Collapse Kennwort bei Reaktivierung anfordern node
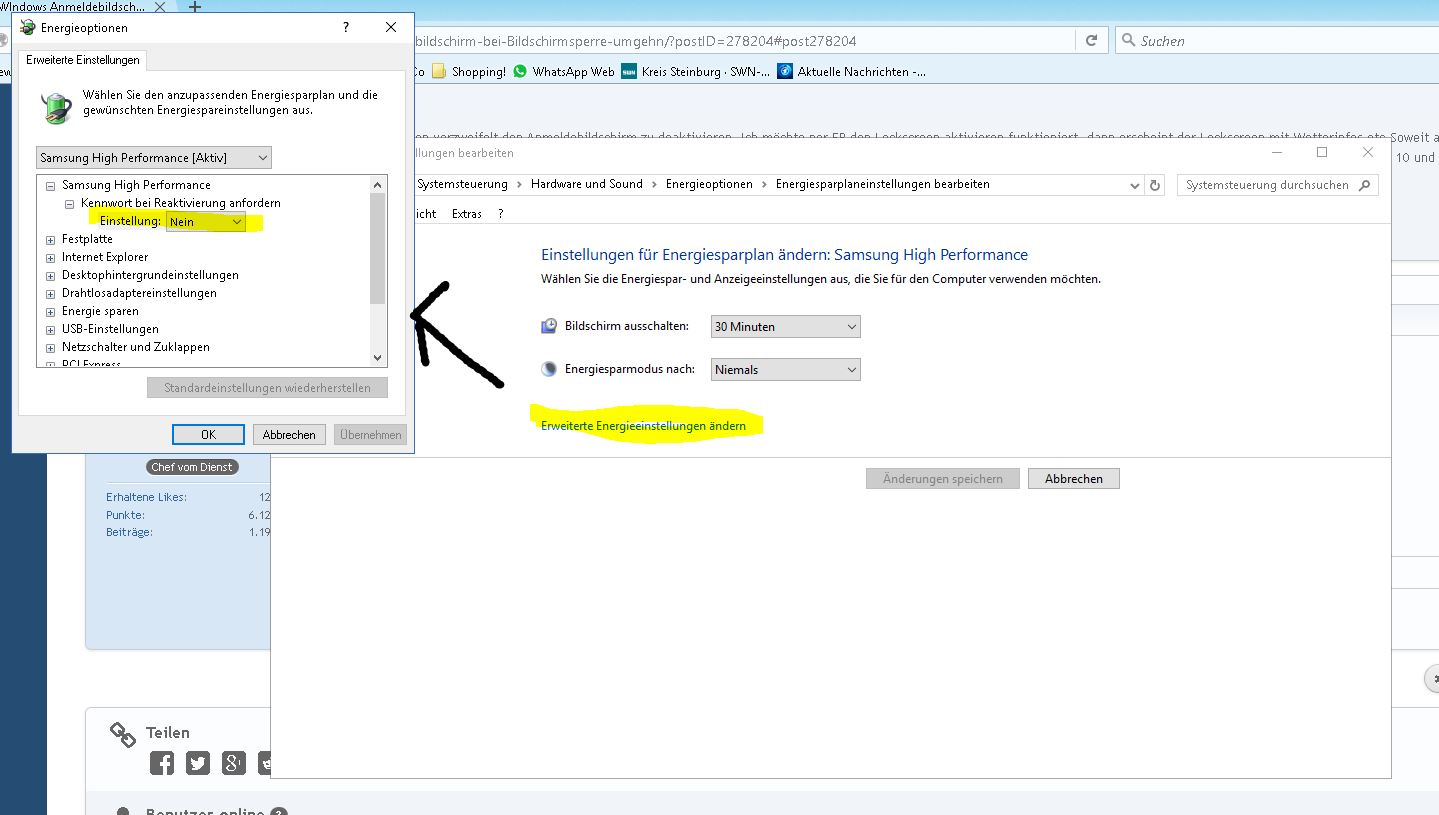The width and height of the screenshot is (1439, 815). (x=70, y=203)
